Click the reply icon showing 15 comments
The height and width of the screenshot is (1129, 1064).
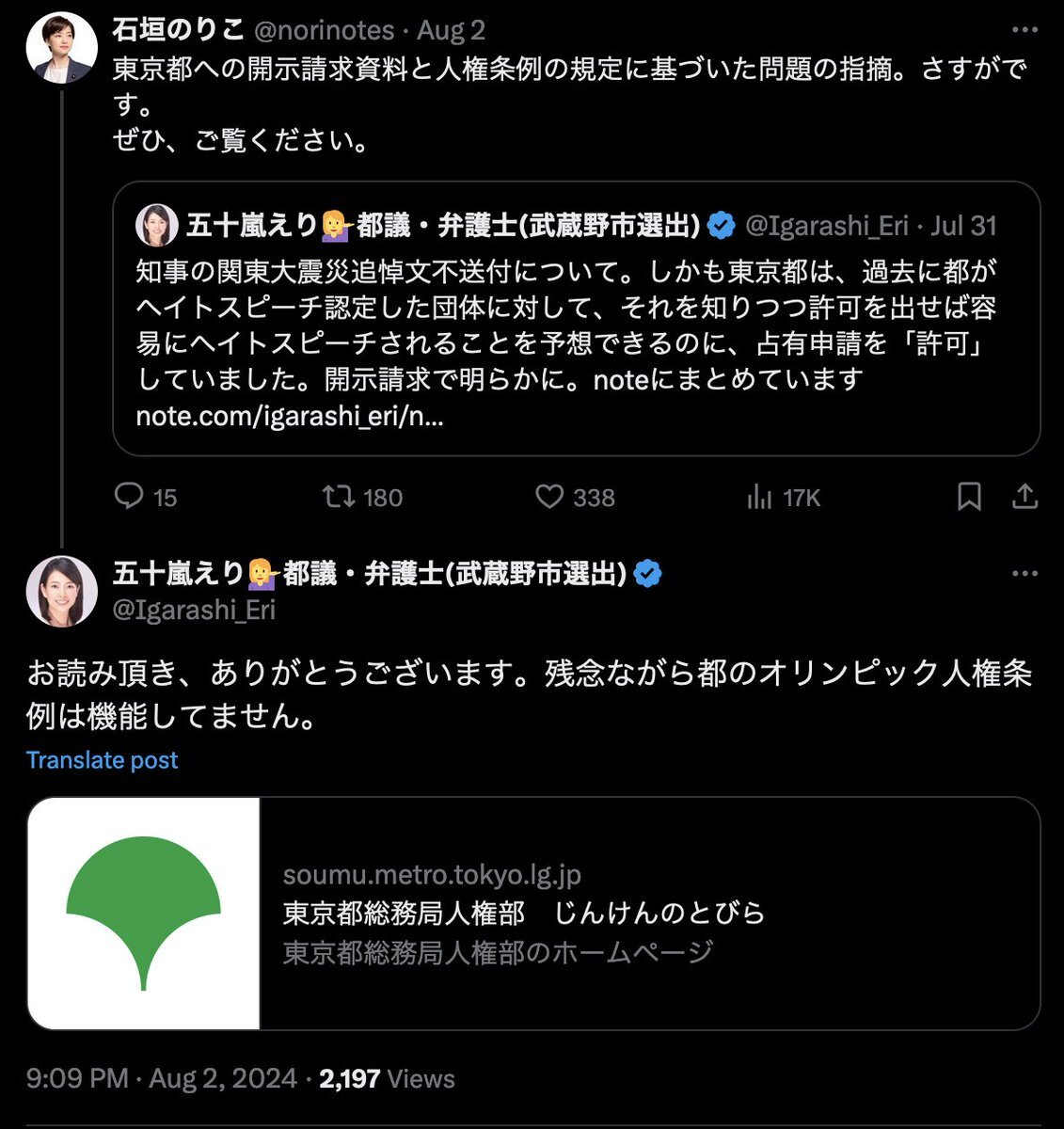point(128,497)
